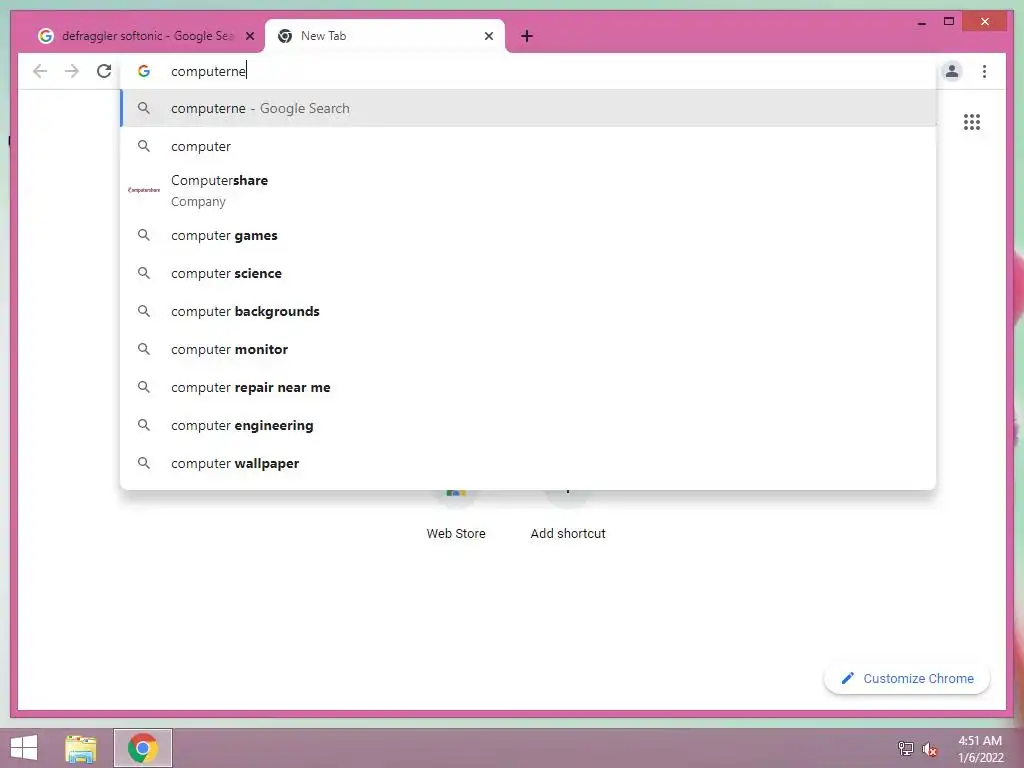The height and width of the screenshot is (768, 1024).
Task: Open a new tab with plus button
Action: click(527, 36)
